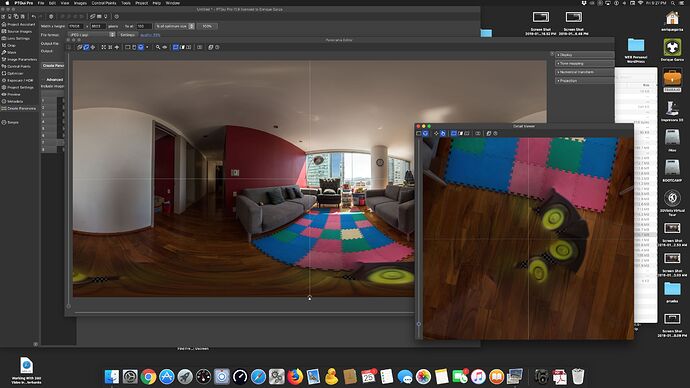The image size is (690, 388).
Task: Click the eye icon in Panorama Editor toolbar
Action: coord(165,47)
